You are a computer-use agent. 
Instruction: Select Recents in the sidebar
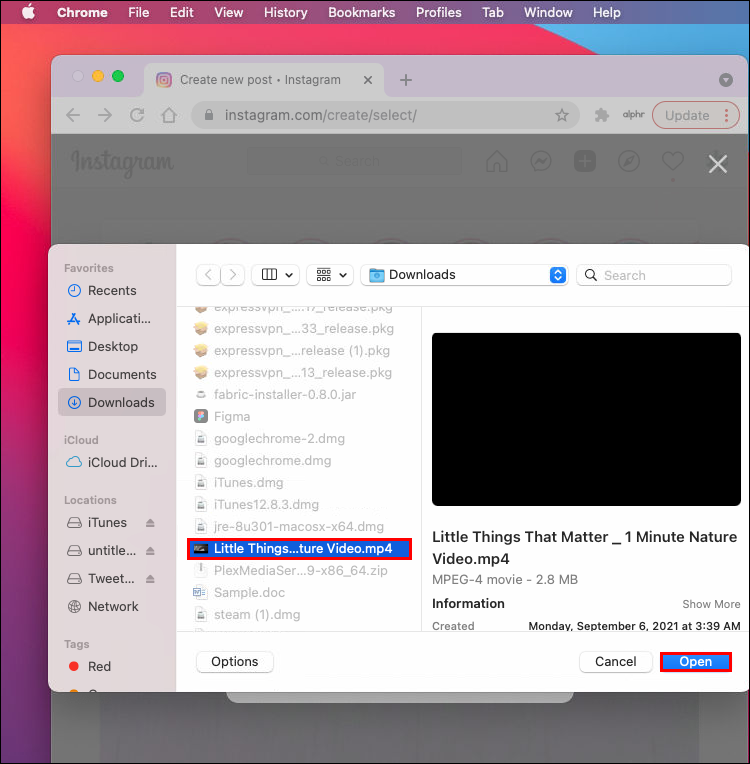(x=112, y=291)
